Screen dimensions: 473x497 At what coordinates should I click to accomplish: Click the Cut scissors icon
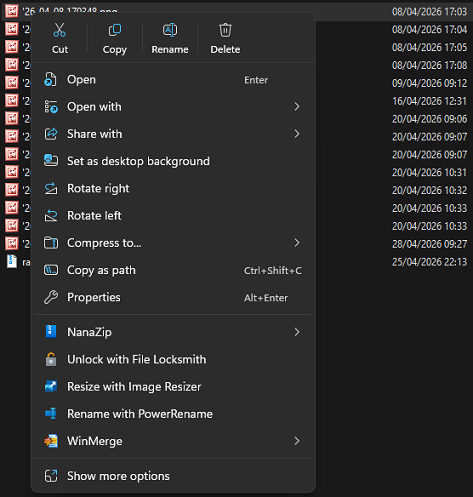point(60,30)
